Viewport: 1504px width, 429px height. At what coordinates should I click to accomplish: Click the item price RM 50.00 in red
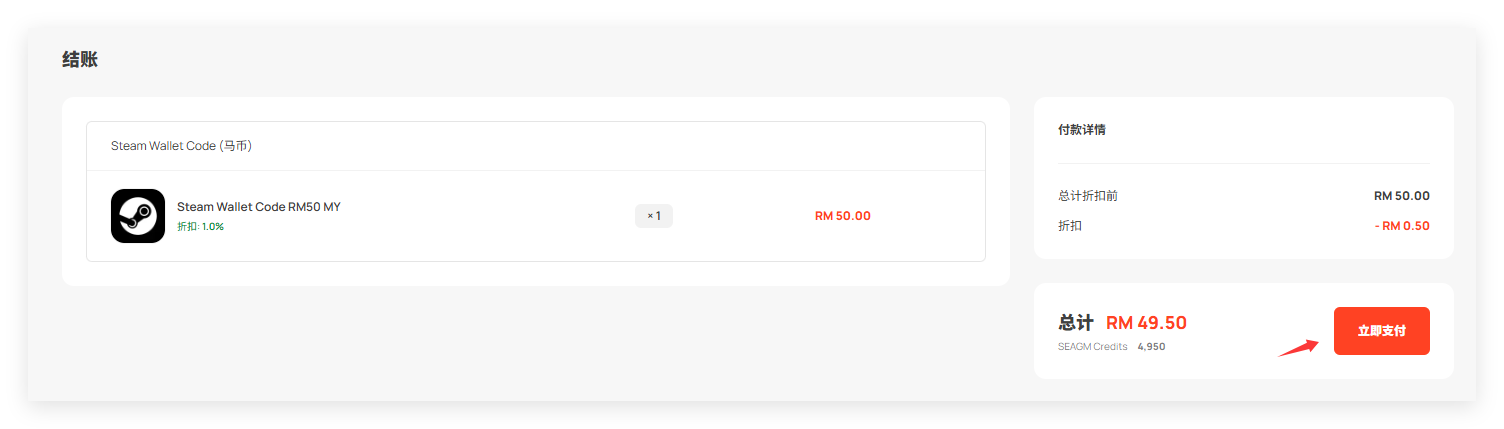tap(843, 216)
